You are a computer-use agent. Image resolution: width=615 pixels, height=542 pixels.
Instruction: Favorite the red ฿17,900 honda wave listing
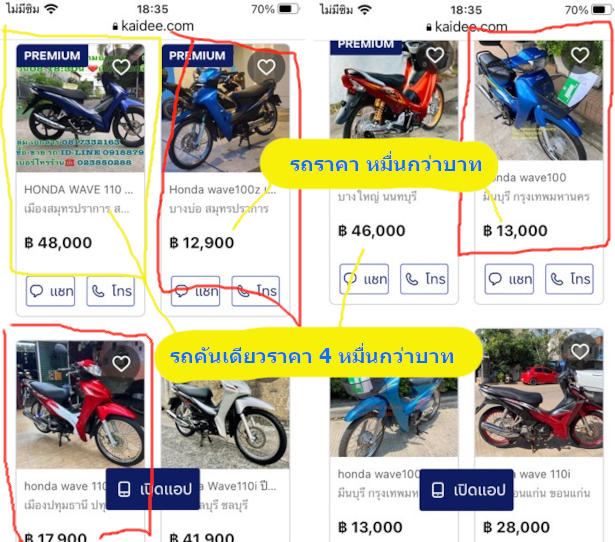click(121, 363)
